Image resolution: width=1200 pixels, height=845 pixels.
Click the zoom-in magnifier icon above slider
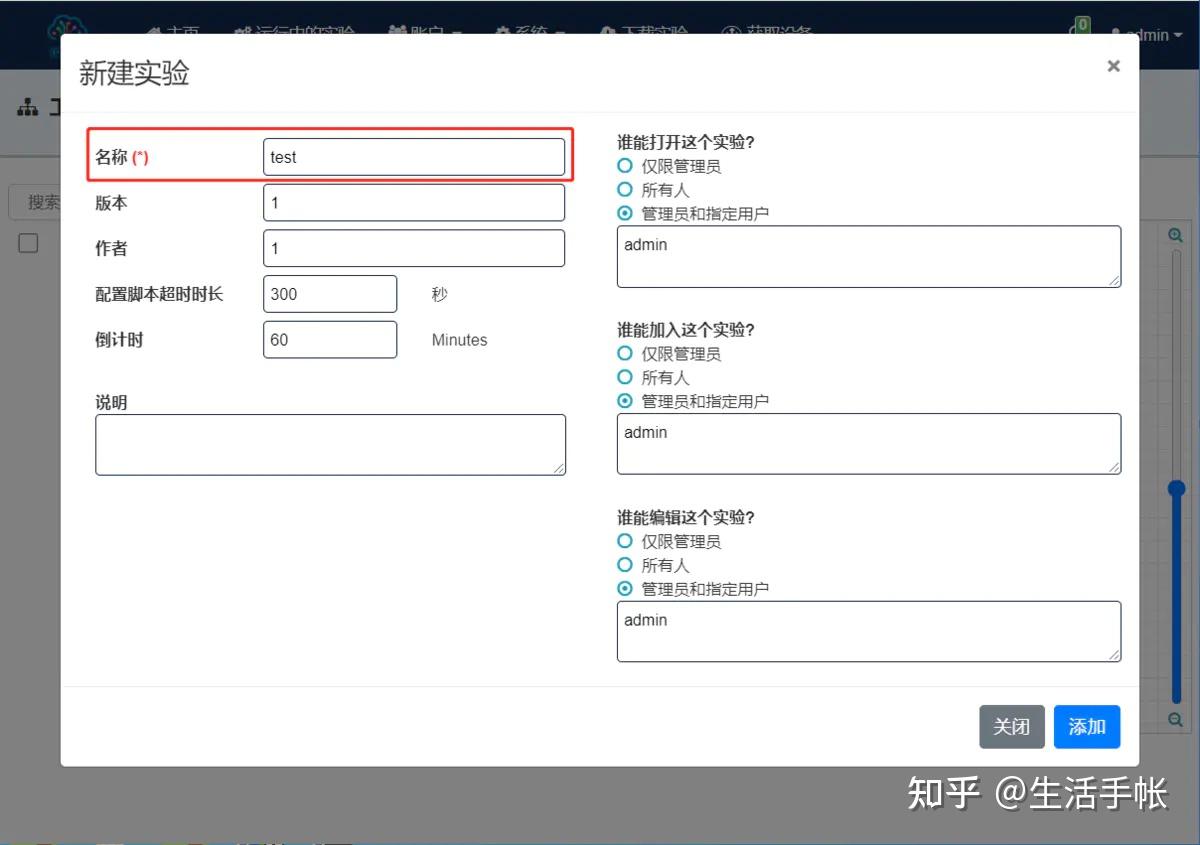click(1176, 235)
